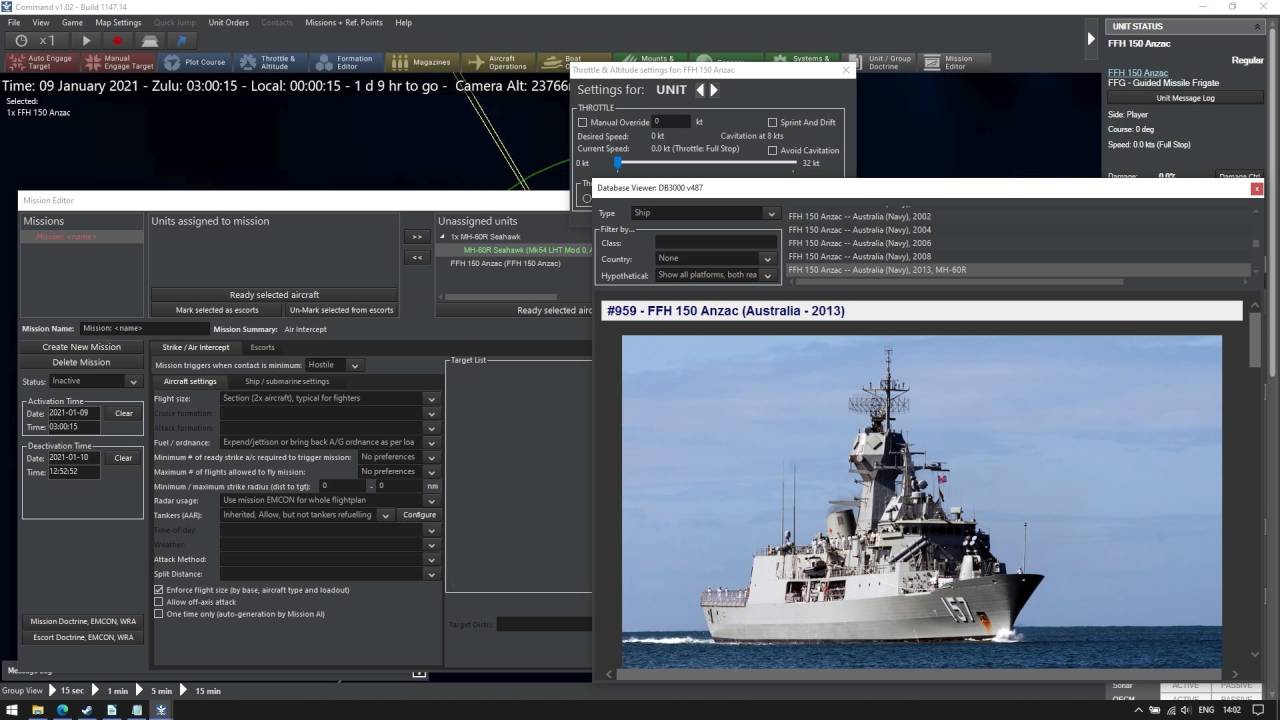Click the throttle speed slider handle
This screenshot has width=1280, height=720.
618,162
